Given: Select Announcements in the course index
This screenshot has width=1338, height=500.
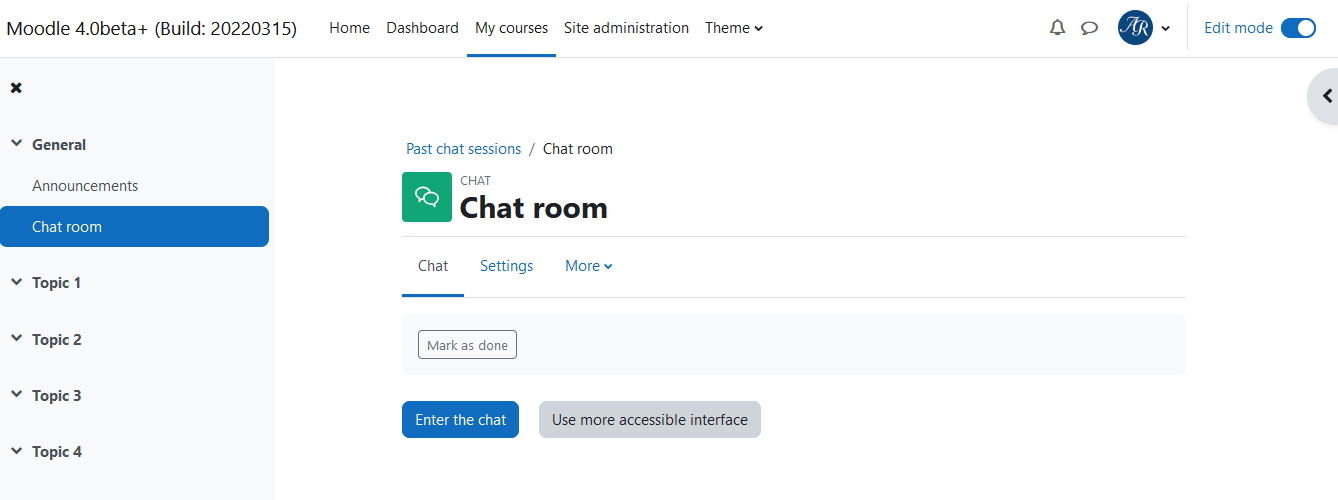Looking at the screenshot, I should tap(85, 186).
